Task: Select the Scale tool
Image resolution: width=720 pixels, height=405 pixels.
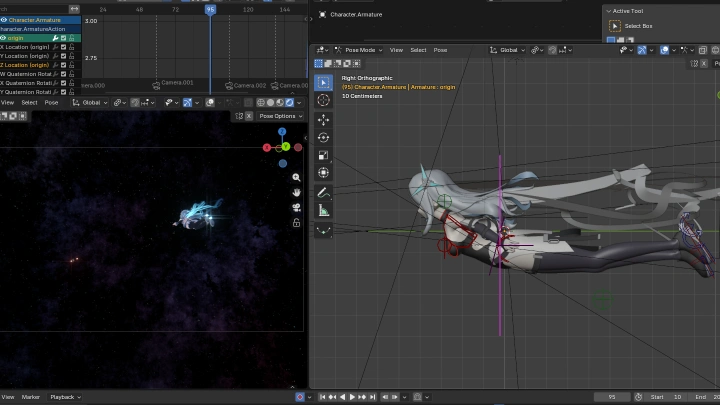Action: coord(323,155)
